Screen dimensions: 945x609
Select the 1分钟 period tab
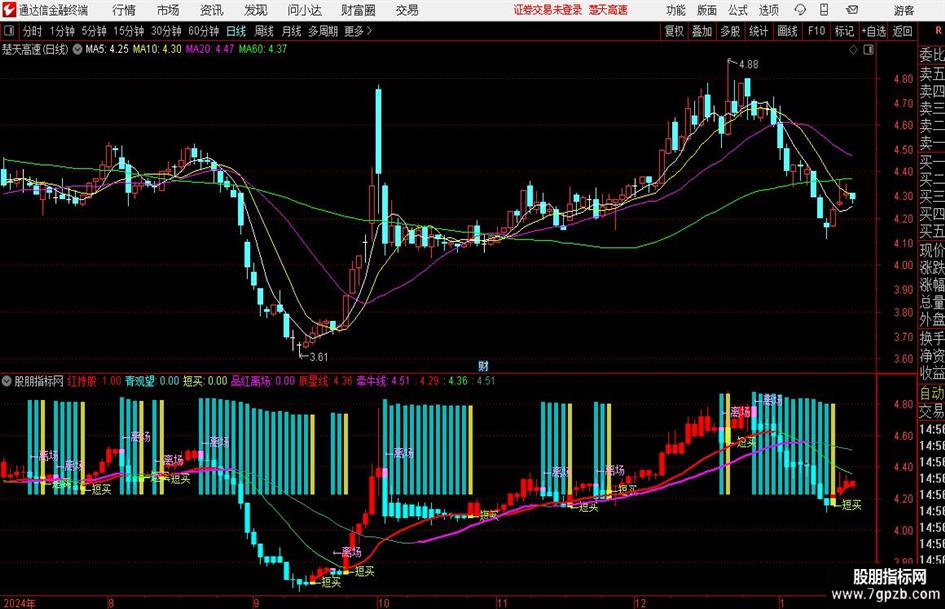coord(62,31)
